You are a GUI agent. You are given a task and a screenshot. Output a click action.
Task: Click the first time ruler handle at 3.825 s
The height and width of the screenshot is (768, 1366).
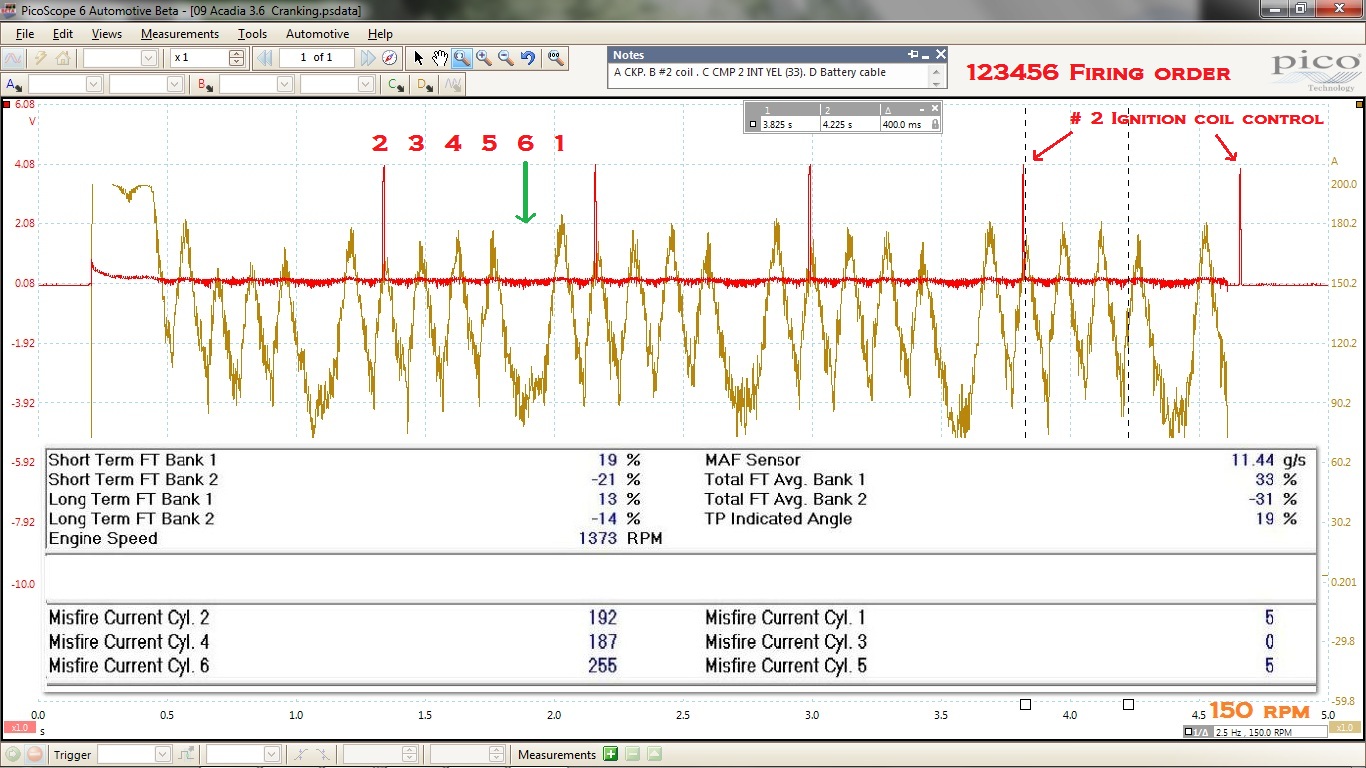1025,704
